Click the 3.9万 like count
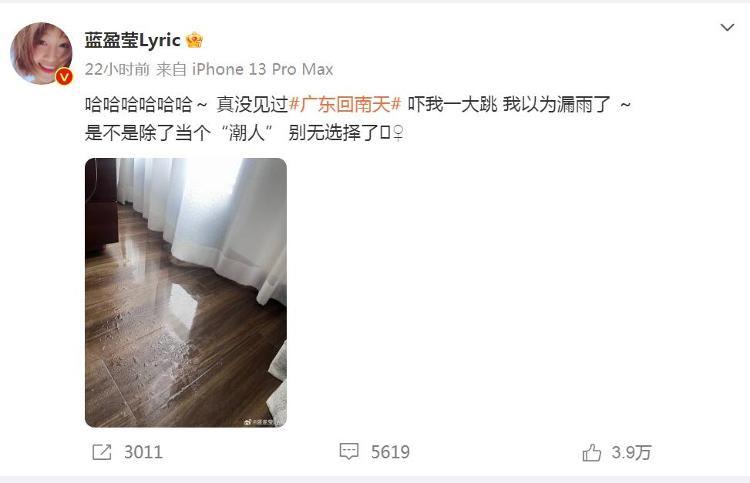 click(631, 452)
